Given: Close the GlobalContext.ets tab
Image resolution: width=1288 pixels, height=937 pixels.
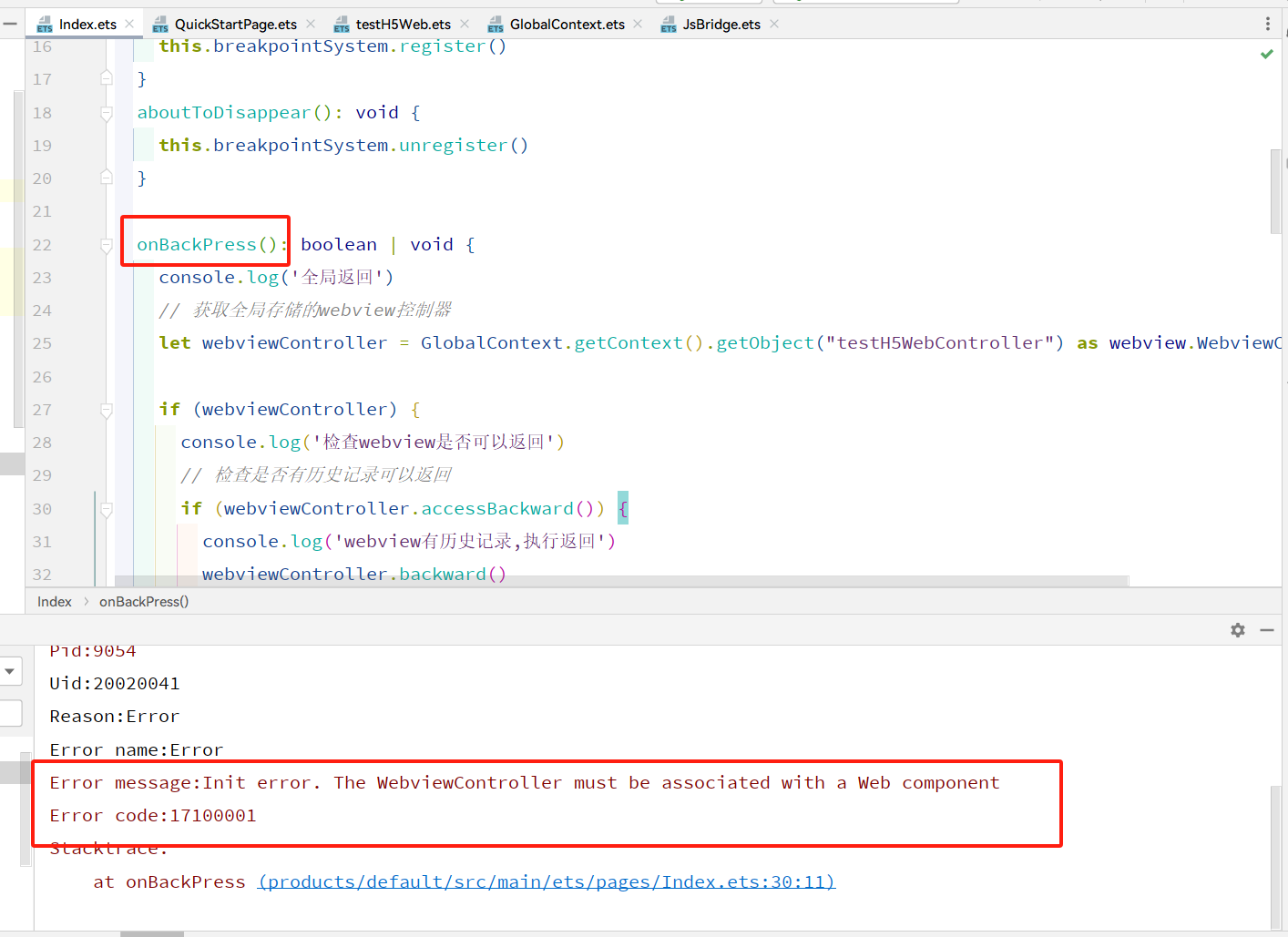Looking at the screenshot, I should tap(637, 24).
